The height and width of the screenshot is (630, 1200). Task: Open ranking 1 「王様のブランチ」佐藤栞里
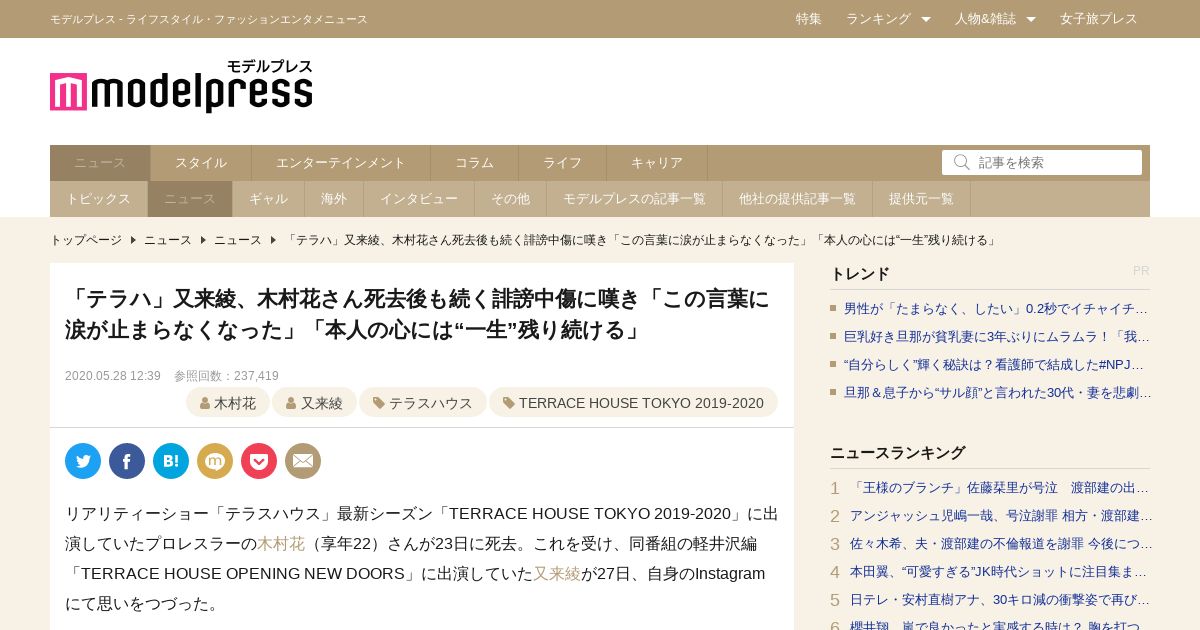pyautogui.click(x=999, y=488)
